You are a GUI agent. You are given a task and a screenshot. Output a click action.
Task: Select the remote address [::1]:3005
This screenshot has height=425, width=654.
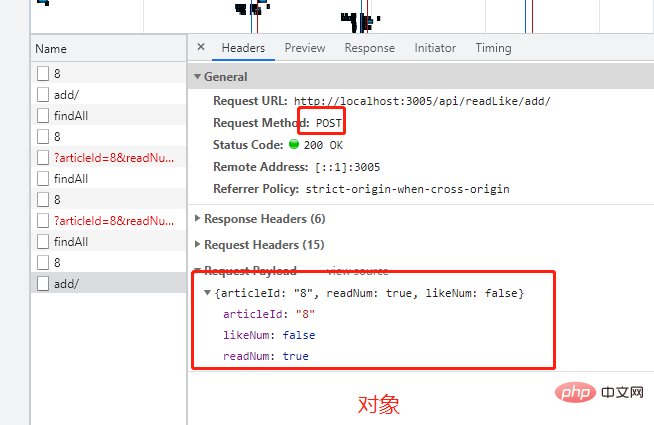tap(348, 167)
